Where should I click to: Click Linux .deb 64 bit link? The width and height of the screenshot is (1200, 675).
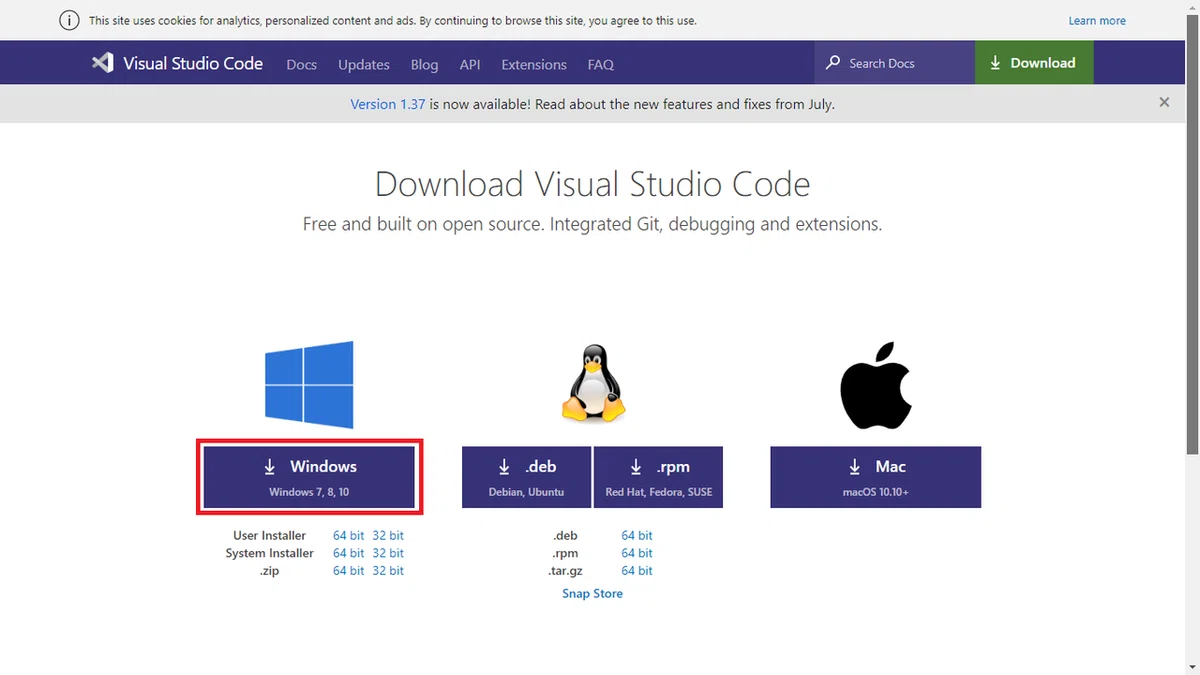pos(637,536)
